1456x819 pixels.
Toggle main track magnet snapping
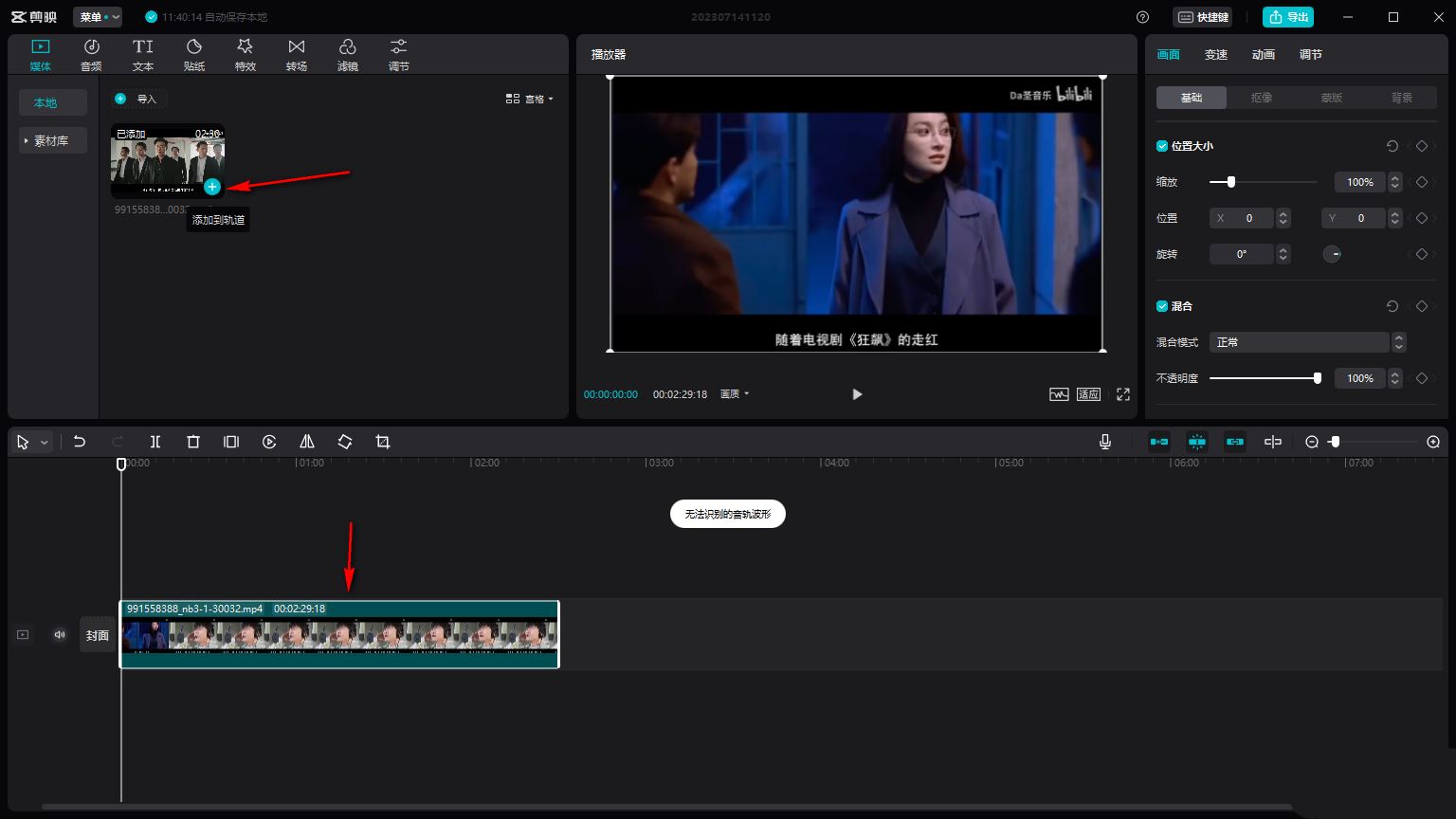click(x=1159, y=442)
